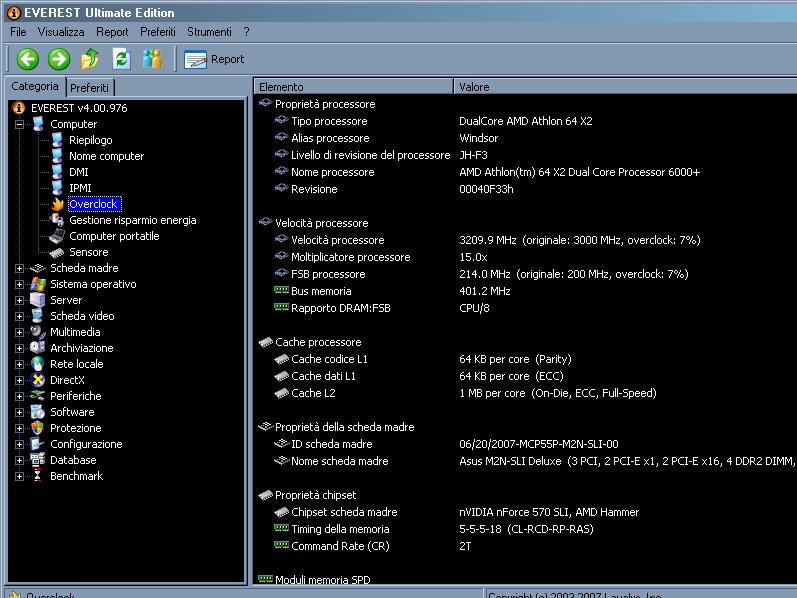Click the Scheda video monitor icon
The height and width of the screenshot is (598, 797).
click(38, 316)
